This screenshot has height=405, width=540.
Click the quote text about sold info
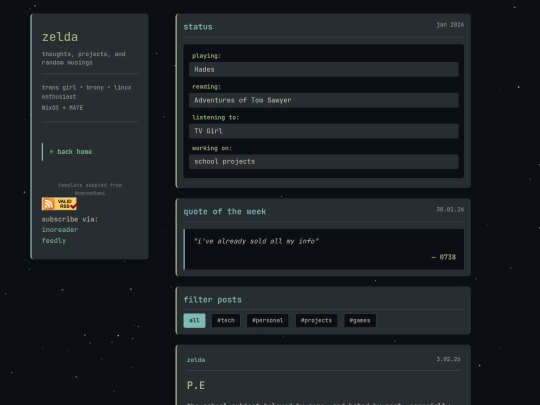pos(256,241)
